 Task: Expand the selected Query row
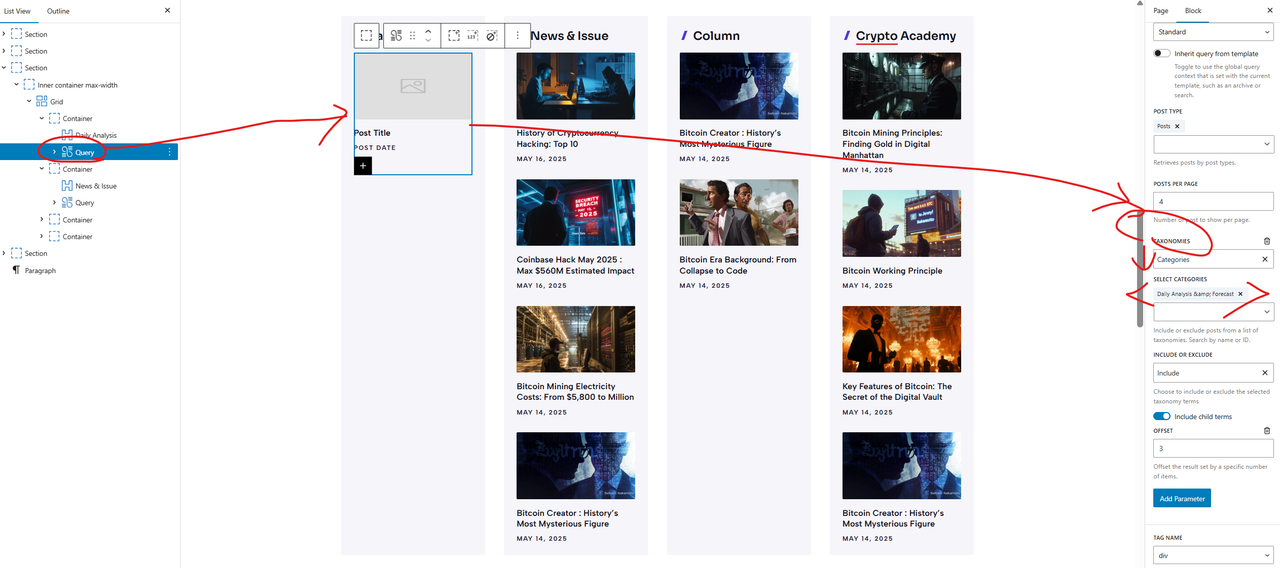(54, 152)
